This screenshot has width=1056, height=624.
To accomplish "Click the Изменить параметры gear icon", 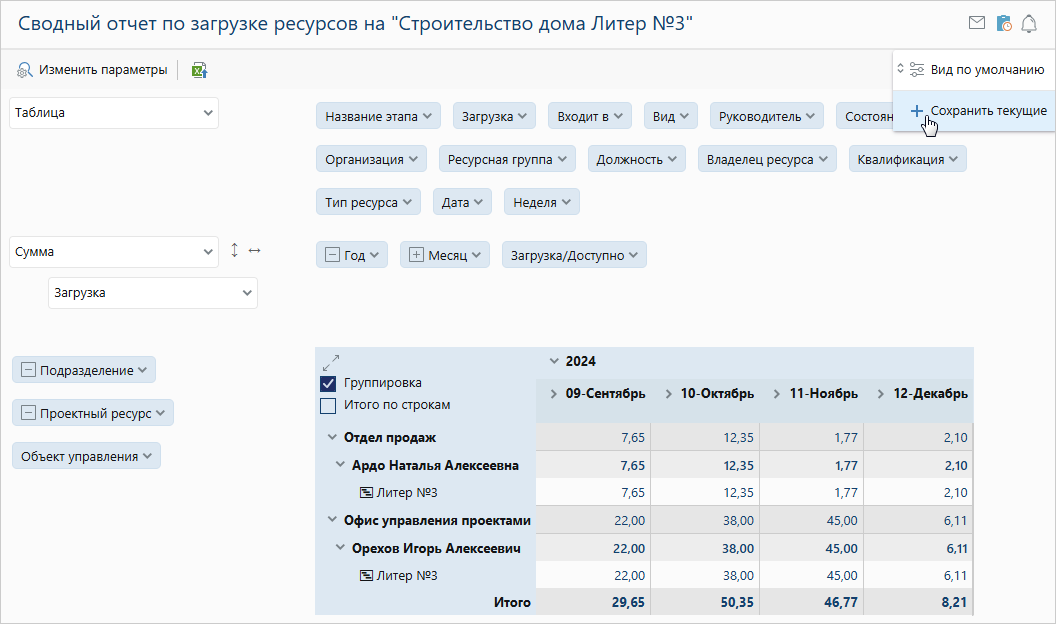I will [x=24, y=70].
